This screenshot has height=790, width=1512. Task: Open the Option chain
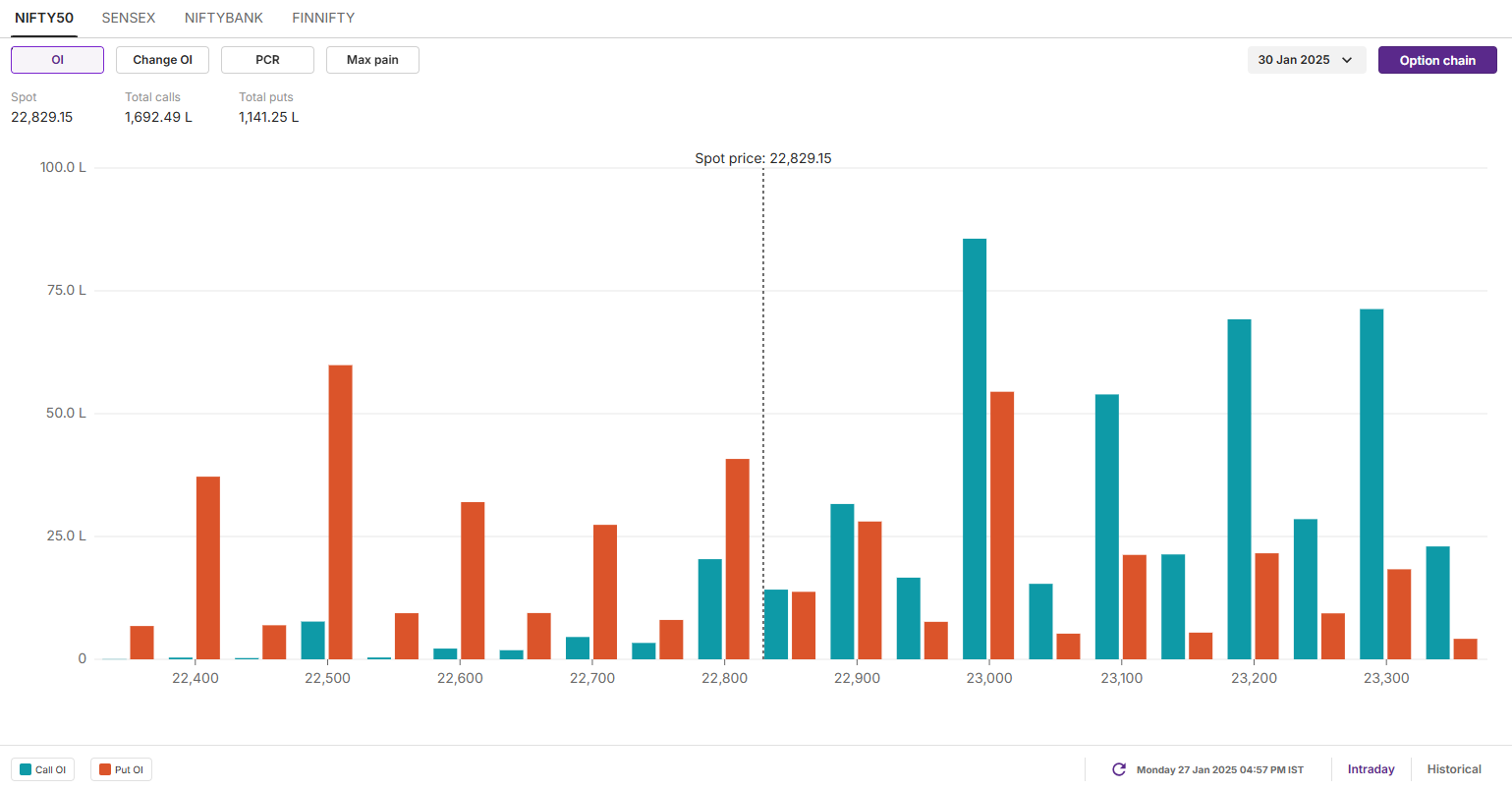1437,60
